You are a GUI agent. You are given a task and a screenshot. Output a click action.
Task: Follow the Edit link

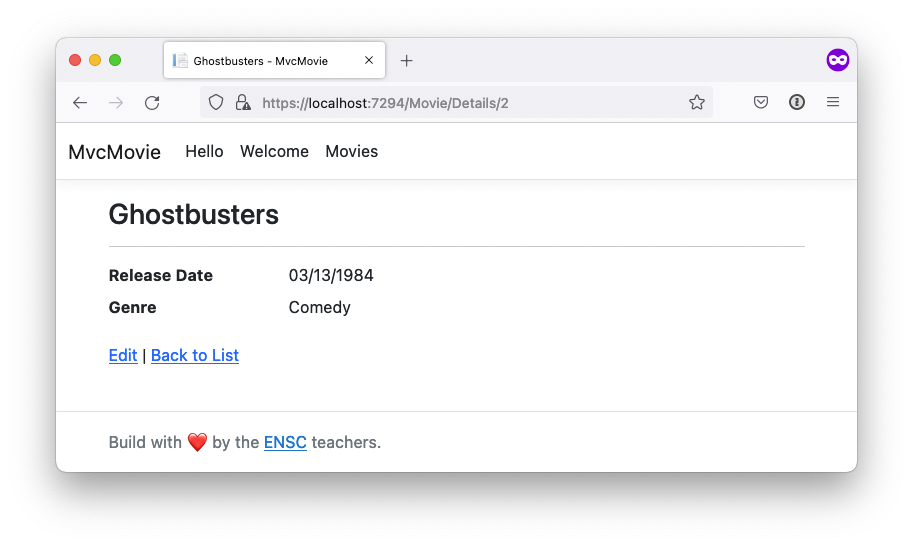[123, 355]
